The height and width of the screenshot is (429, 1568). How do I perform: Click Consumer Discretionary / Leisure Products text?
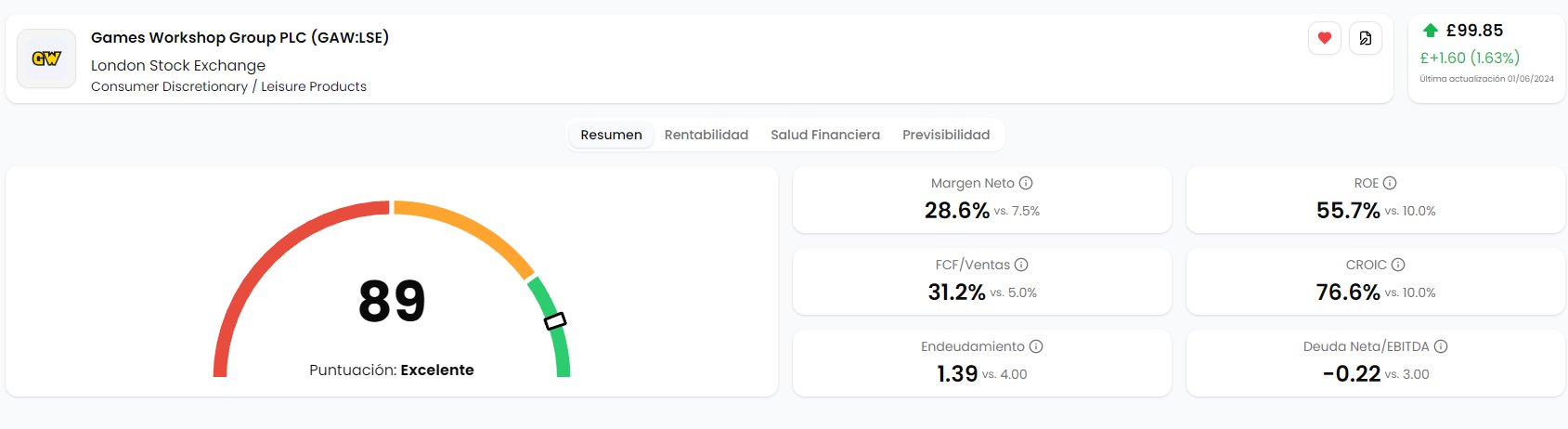pos(228,86)
